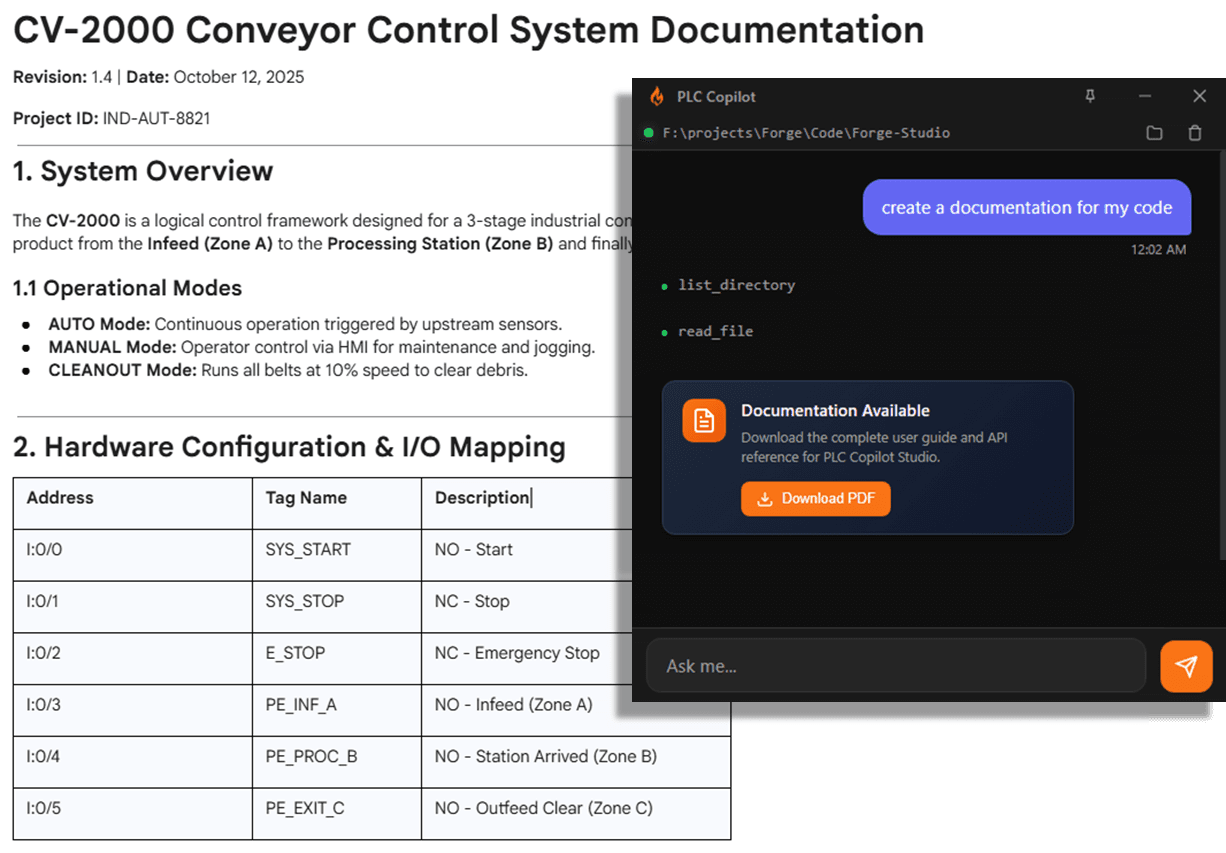The width and height of the screenshot is (1226, 853).
Task: Open the project folder icon in PLC Copilot
Action: (x=1154, y=133)
